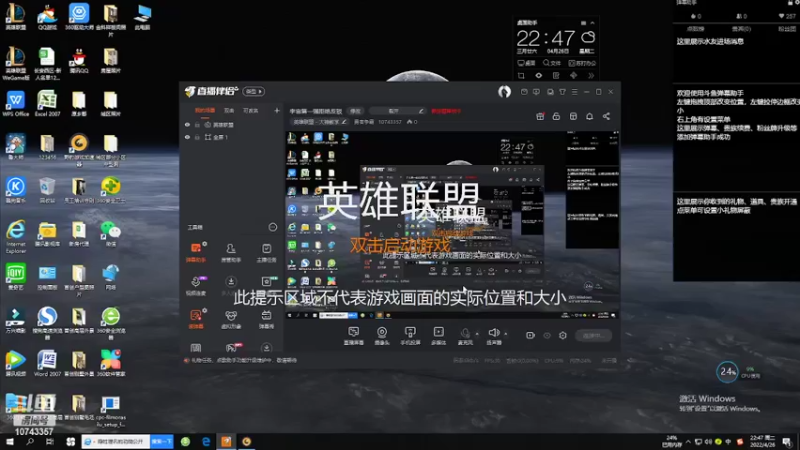Image resolution: width=800 pixels, height=450 pixels.
Task: Click the CPU 24% floating performance ball
Action: tap(728, 371)
